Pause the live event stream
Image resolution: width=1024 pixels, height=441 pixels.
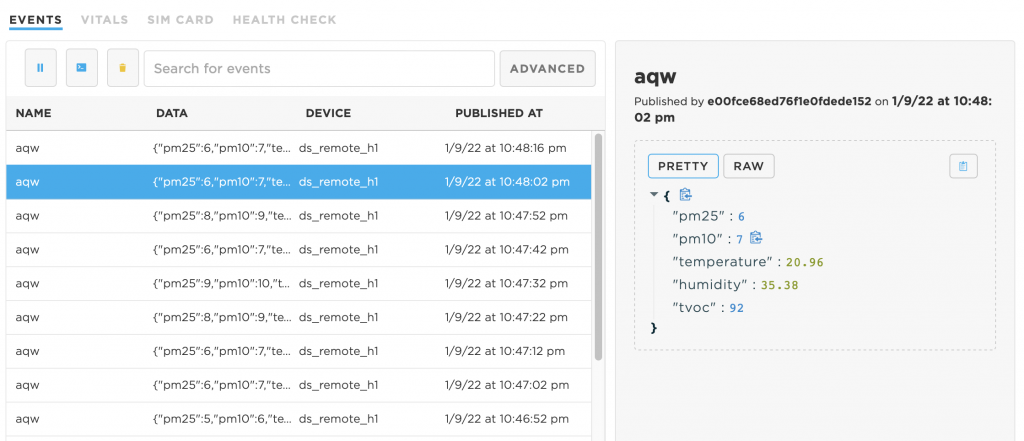point(40,68)
